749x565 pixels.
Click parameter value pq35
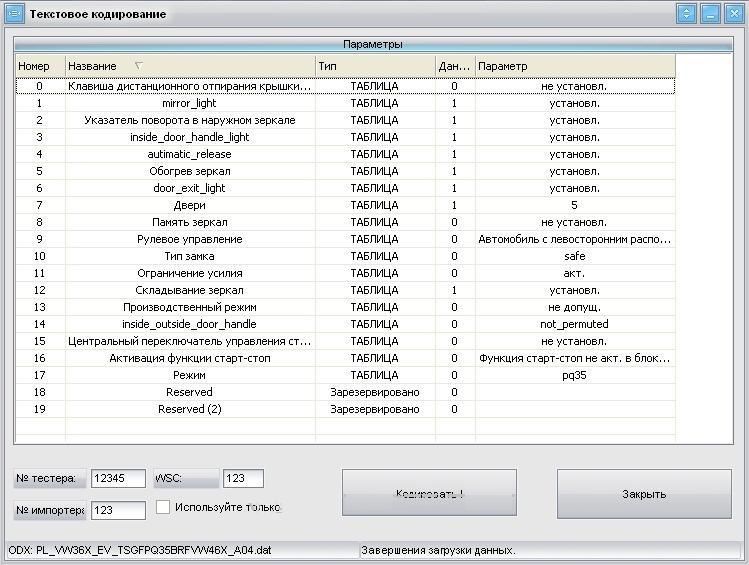(574, 375)
